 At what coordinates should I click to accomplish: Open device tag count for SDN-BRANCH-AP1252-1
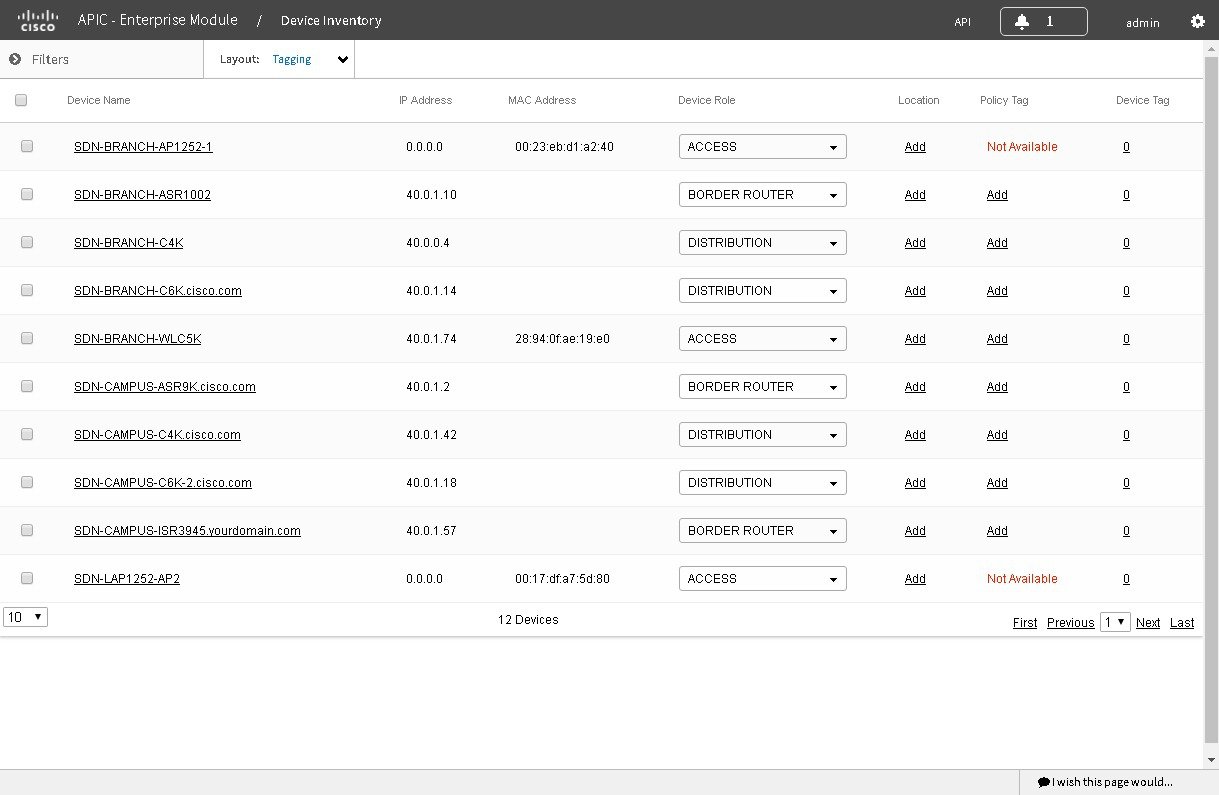click(x=1126, y=147)
